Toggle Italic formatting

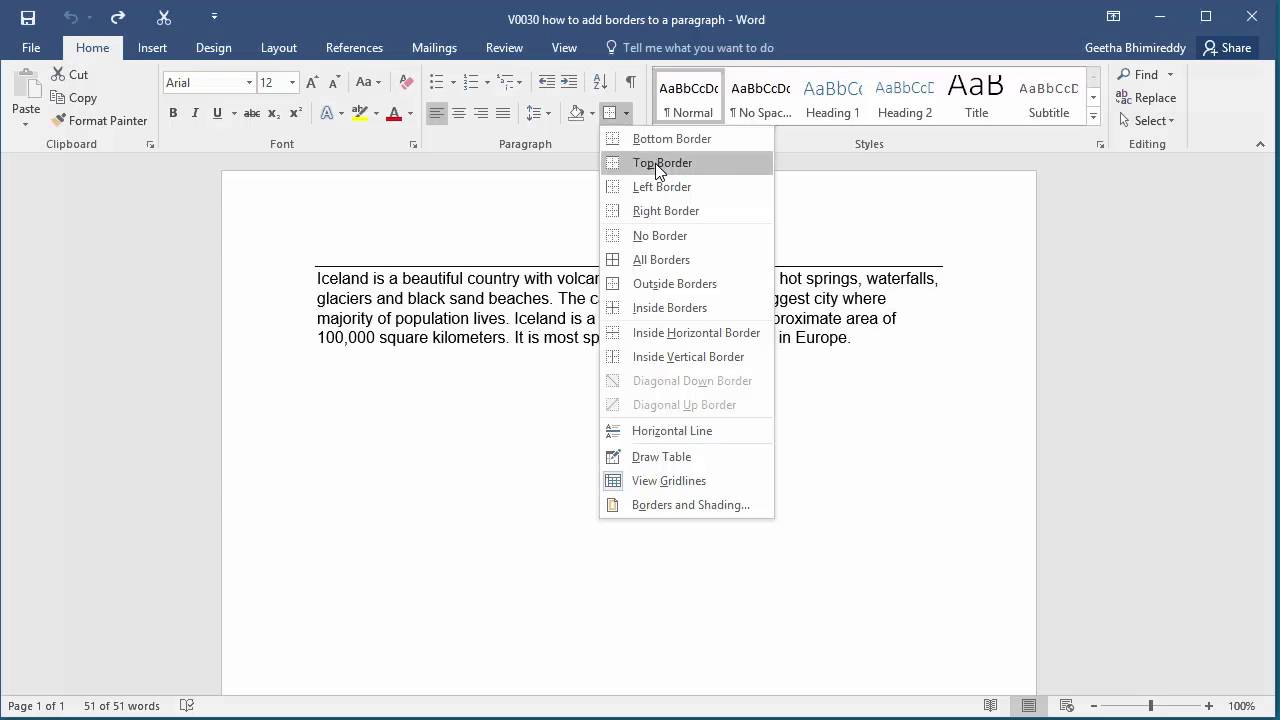195,113
